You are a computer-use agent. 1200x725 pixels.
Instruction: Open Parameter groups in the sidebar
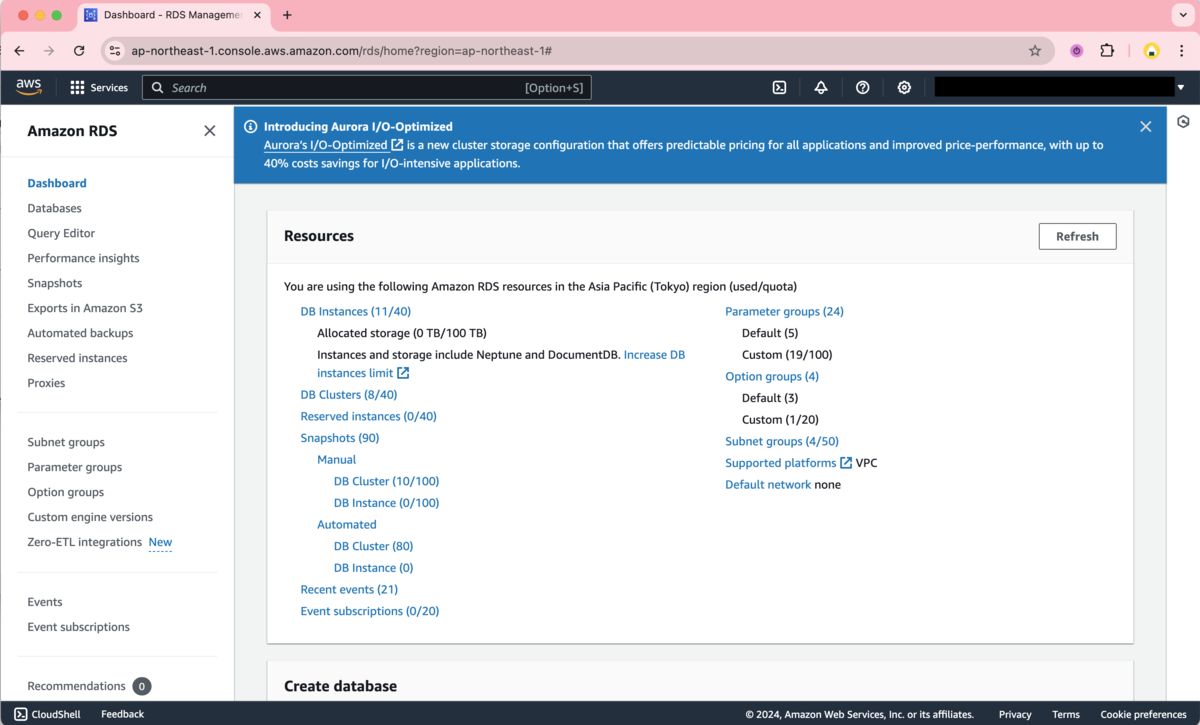[x=75, y=467]
